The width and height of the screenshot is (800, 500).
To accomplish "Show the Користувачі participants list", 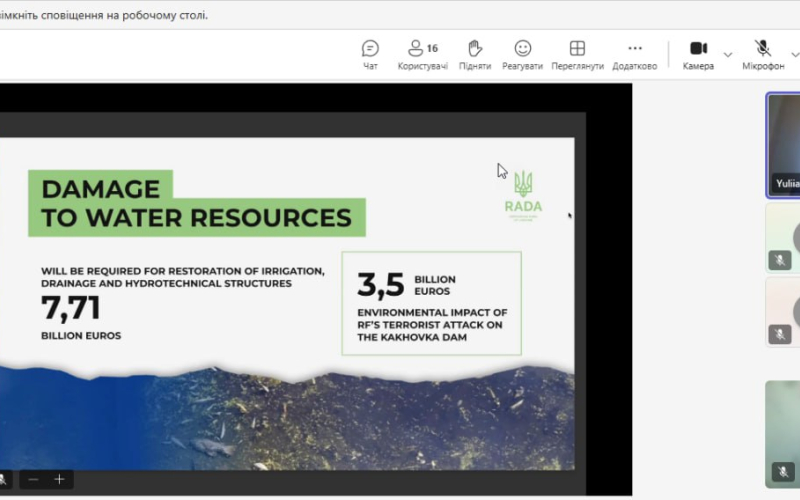I will (x=422, y=55).
